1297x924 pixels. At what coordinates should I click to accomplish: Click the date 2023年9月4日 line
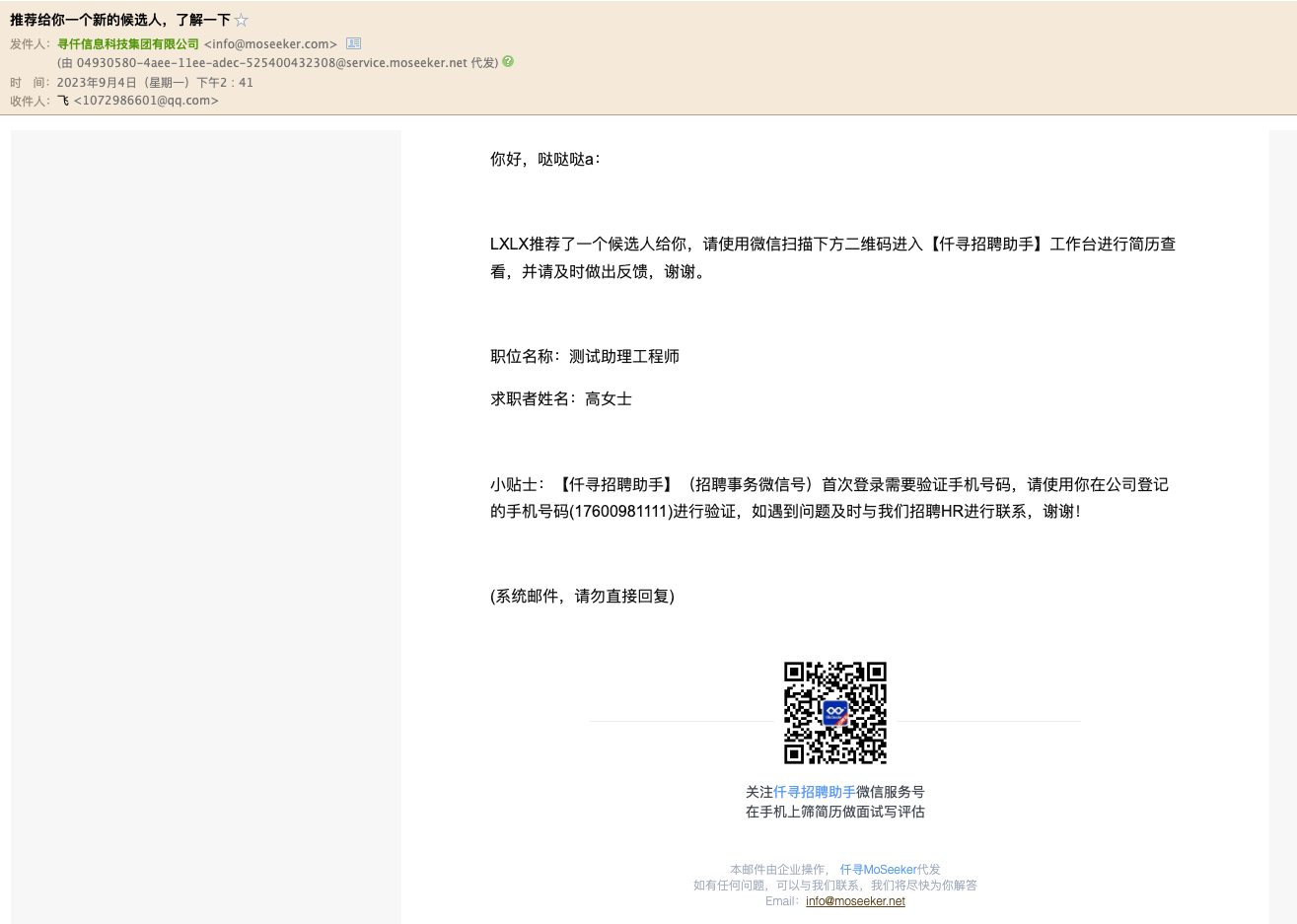pos(155,83)
